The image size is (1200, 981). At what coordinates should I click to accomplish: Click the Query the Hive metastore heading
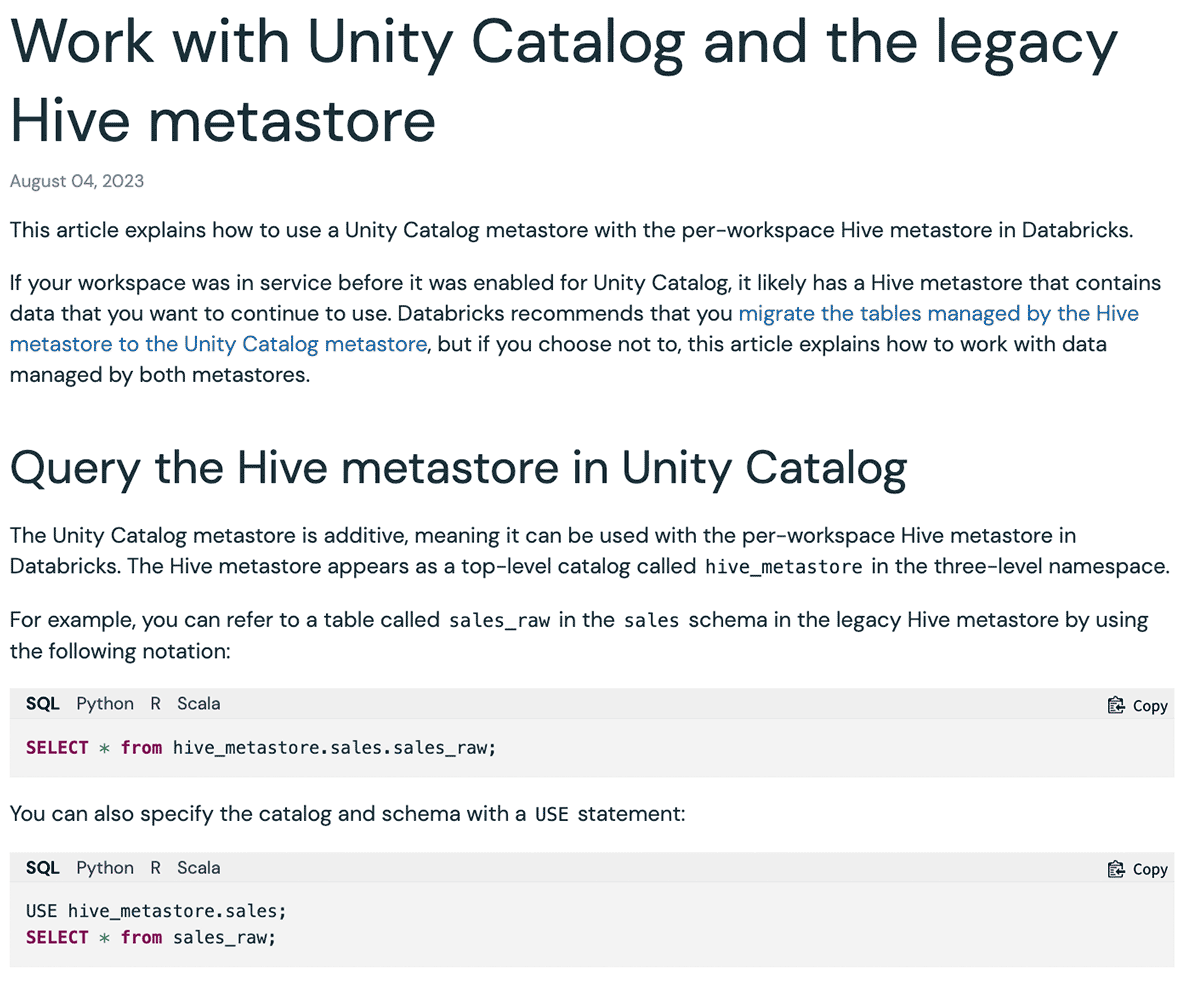[458, 467]
